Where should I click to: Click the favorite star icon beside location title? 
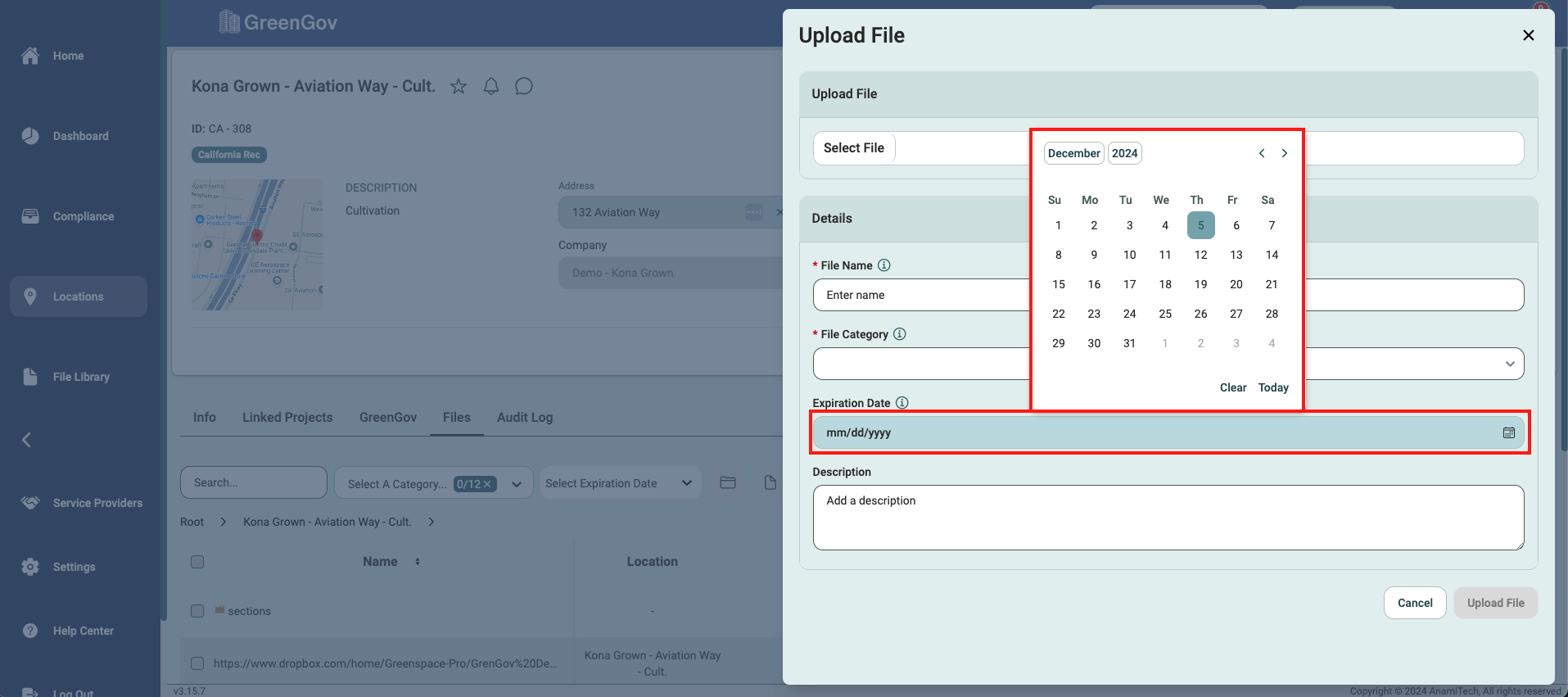(x=459, y=87)
